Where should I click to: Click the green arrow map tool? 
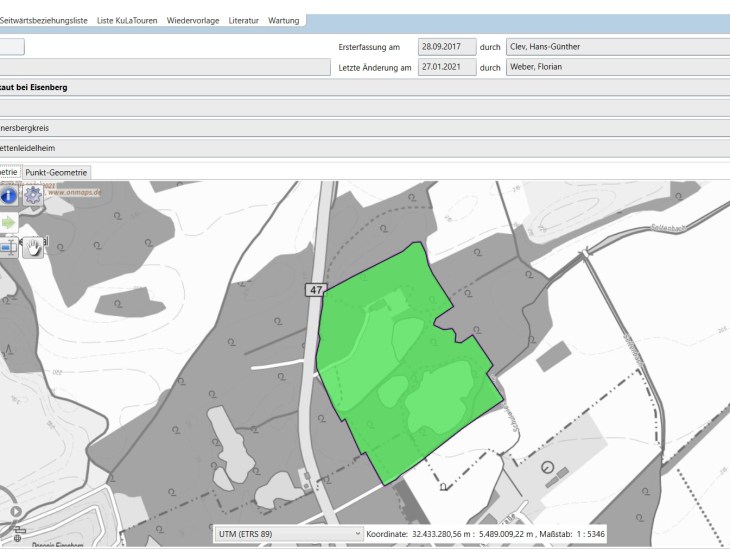click(9, 221)
